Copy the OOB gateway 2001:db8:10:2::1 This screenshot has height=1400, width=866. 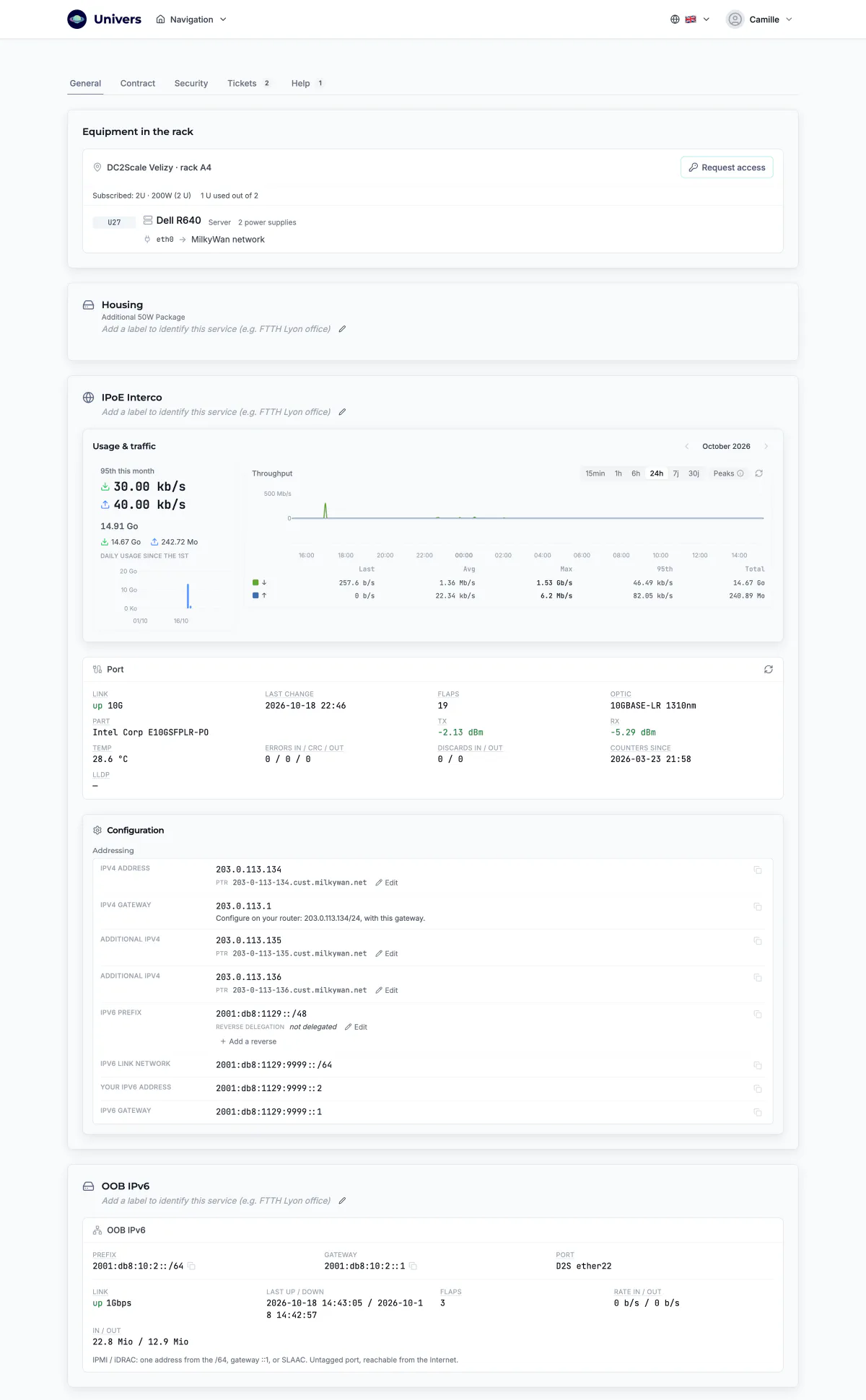(414, 1266)
